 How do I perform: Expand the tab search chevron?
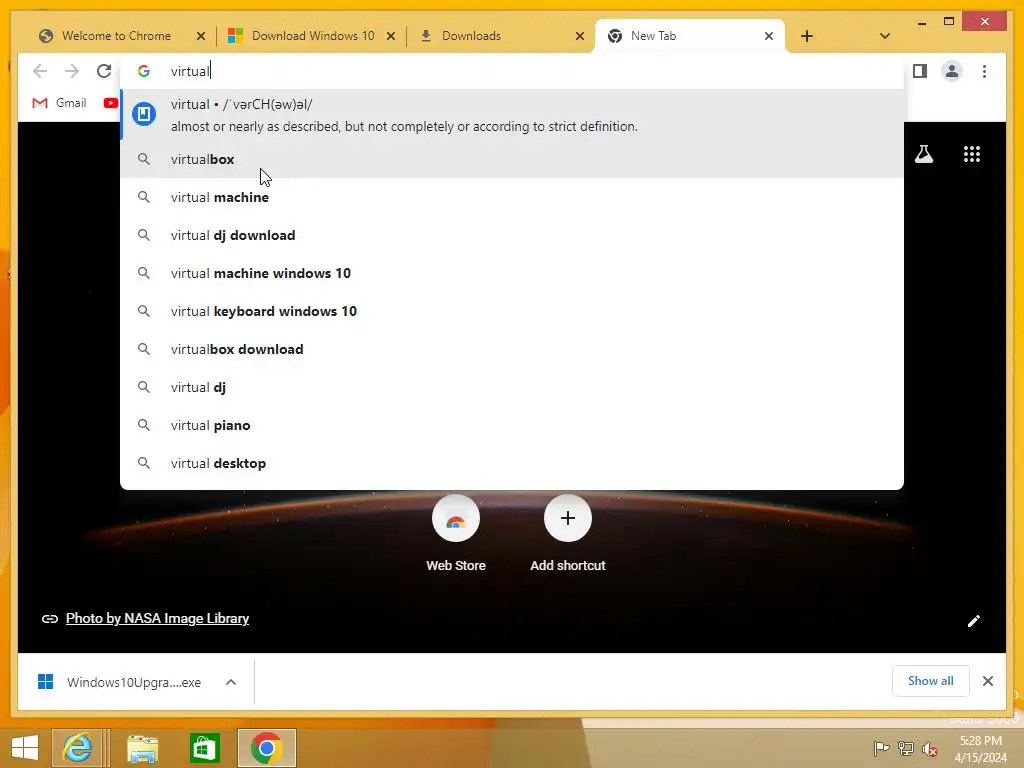point(884,36)
